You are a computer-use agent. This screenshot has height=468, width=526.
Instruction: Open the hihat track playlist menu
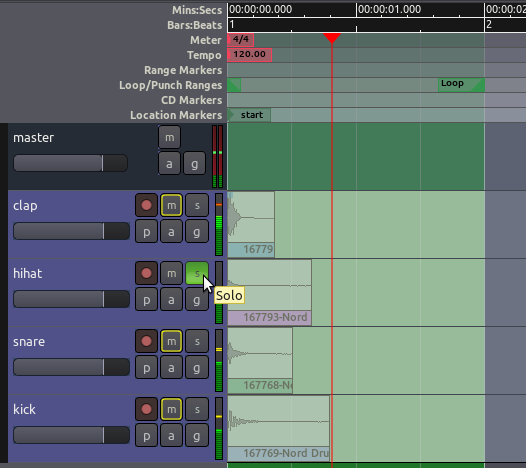coord(146,300)
